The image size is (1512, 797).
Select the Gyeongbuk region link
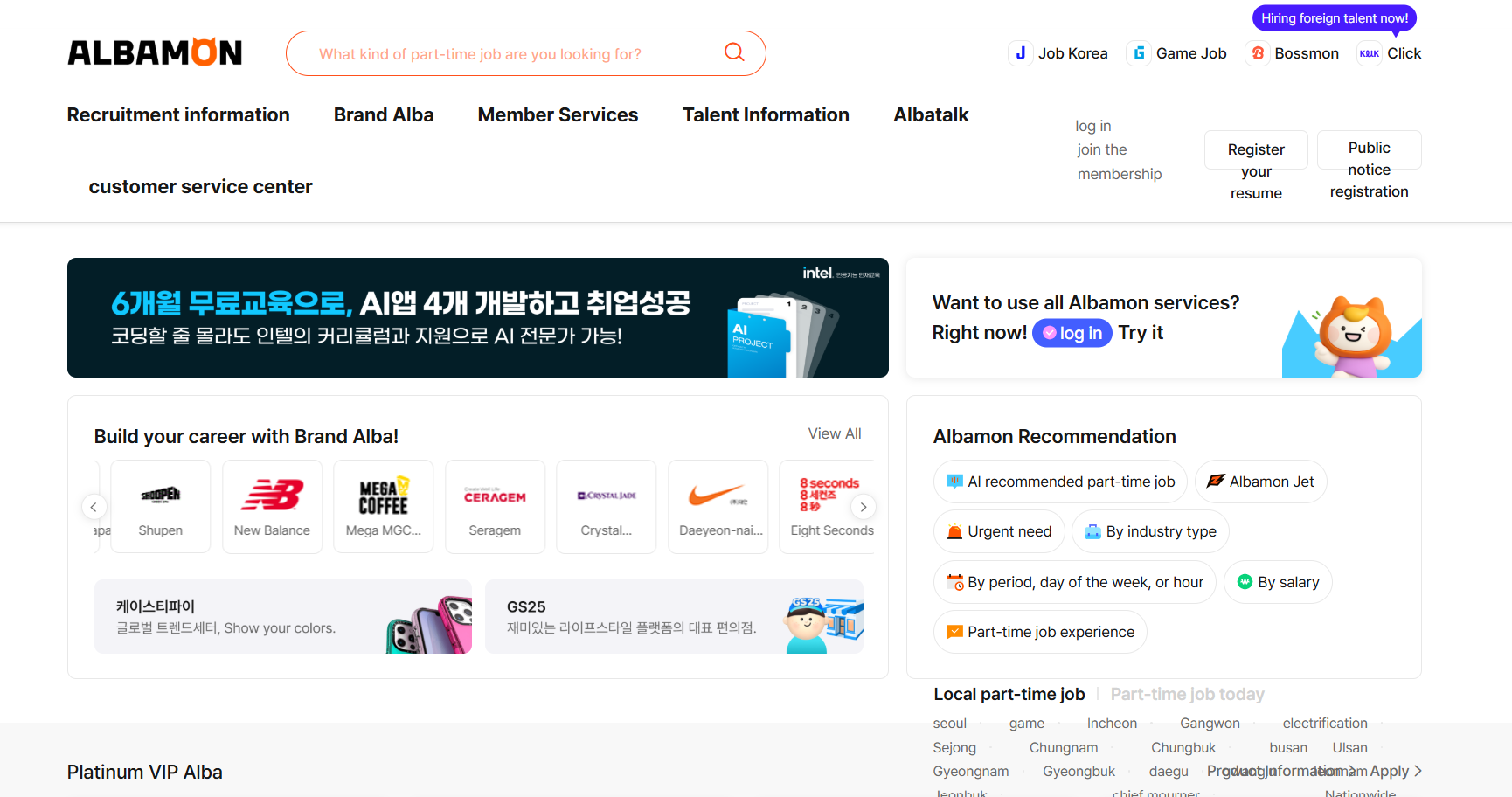(1079, 771)
